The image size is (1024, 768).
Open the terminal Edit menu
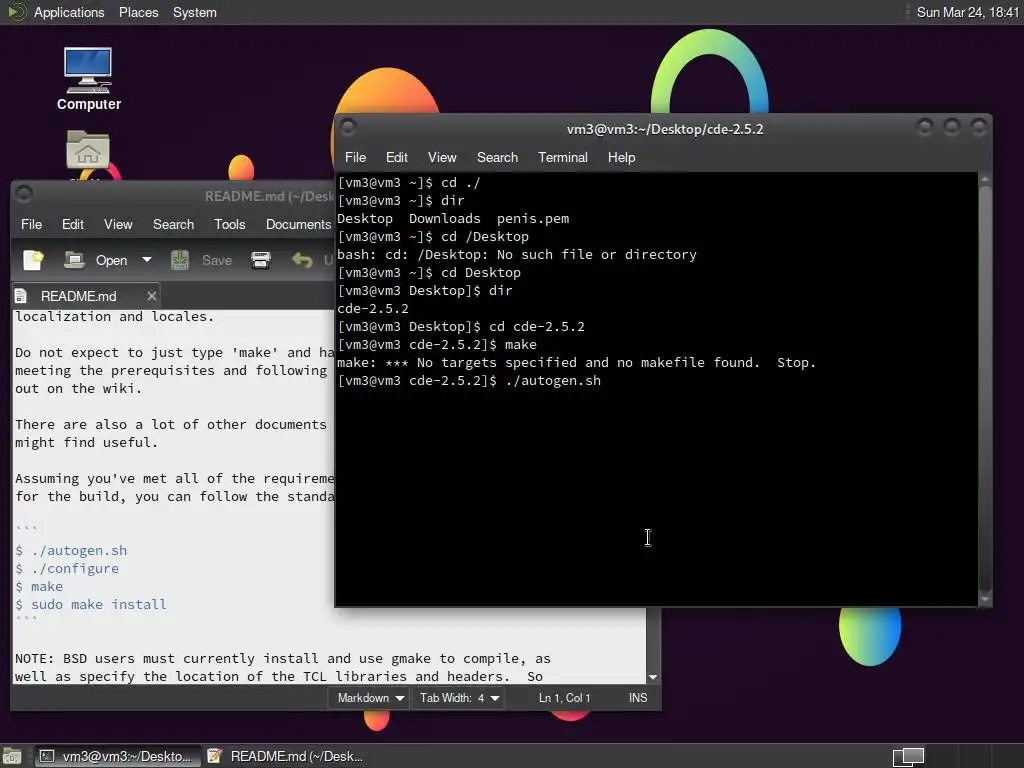coord(396,157)
